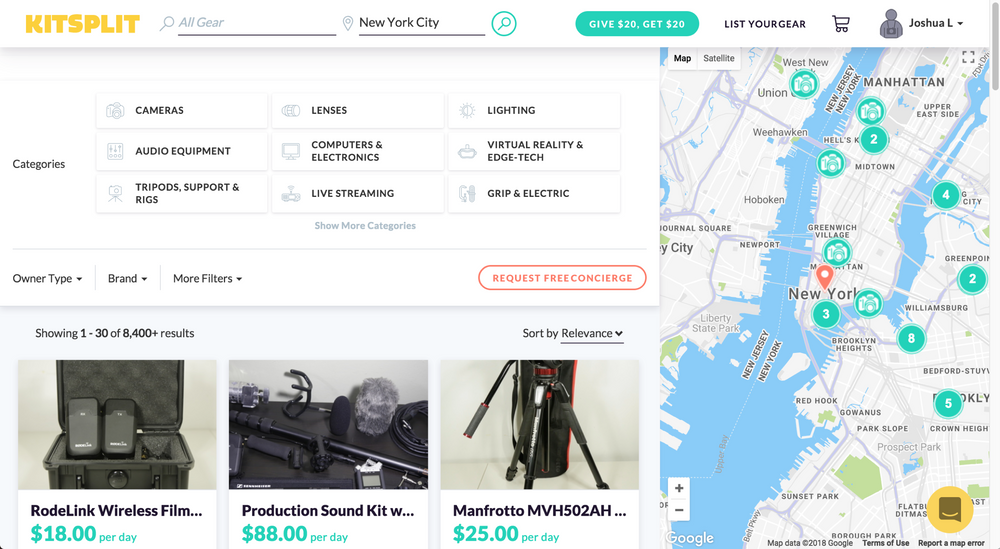Click Request Free Concierge button
Screen dimensions: 1000x549
pyautogui.click(x=562, y=278)
